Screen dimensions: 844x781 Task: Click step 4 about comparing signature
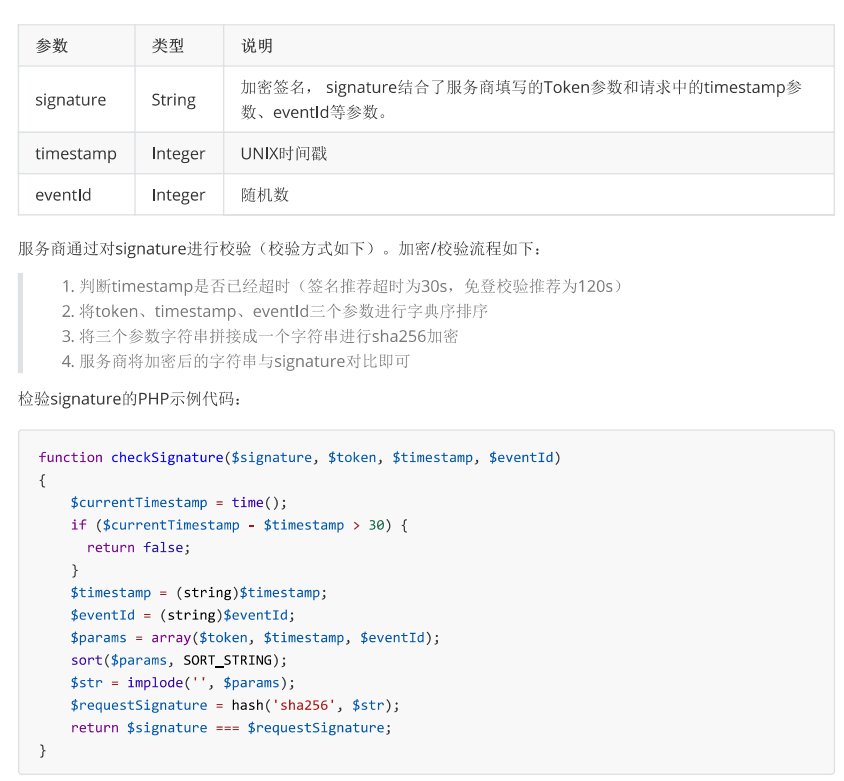point(236,361)
